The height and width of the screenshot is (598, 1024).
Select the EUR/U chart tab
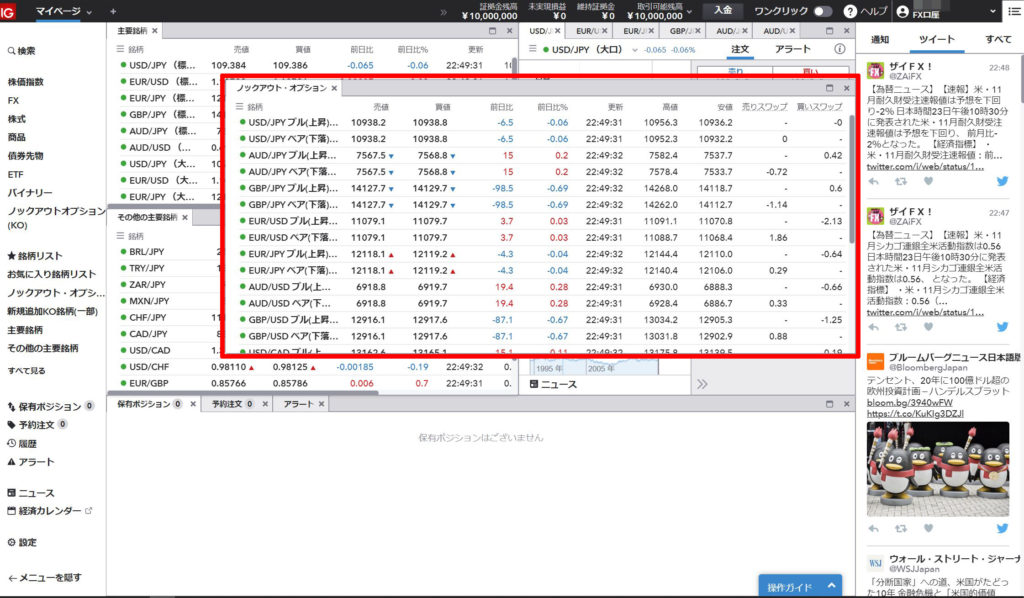click(x=590, y=31)
